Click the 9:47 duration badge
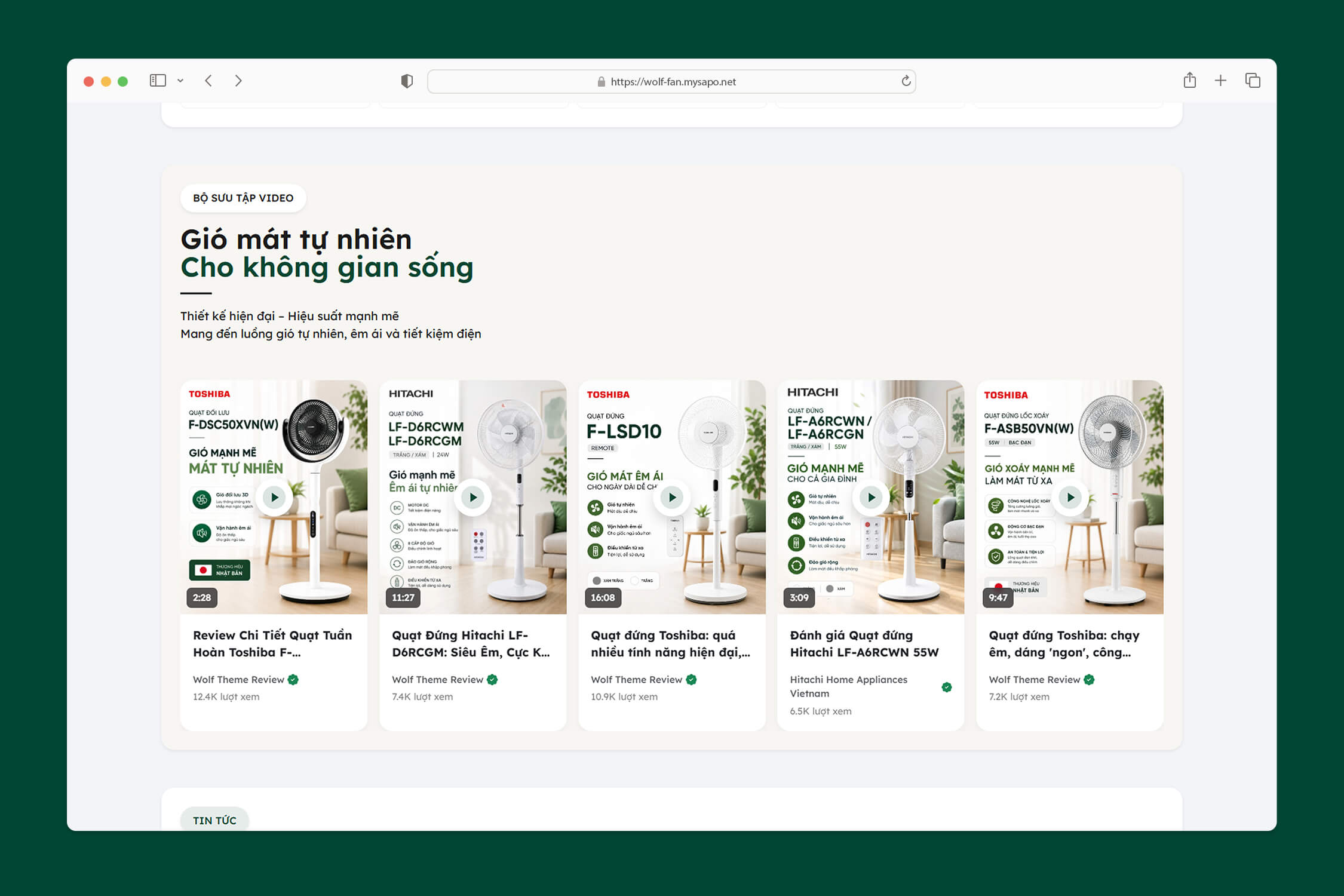 [x=998, y=597]
